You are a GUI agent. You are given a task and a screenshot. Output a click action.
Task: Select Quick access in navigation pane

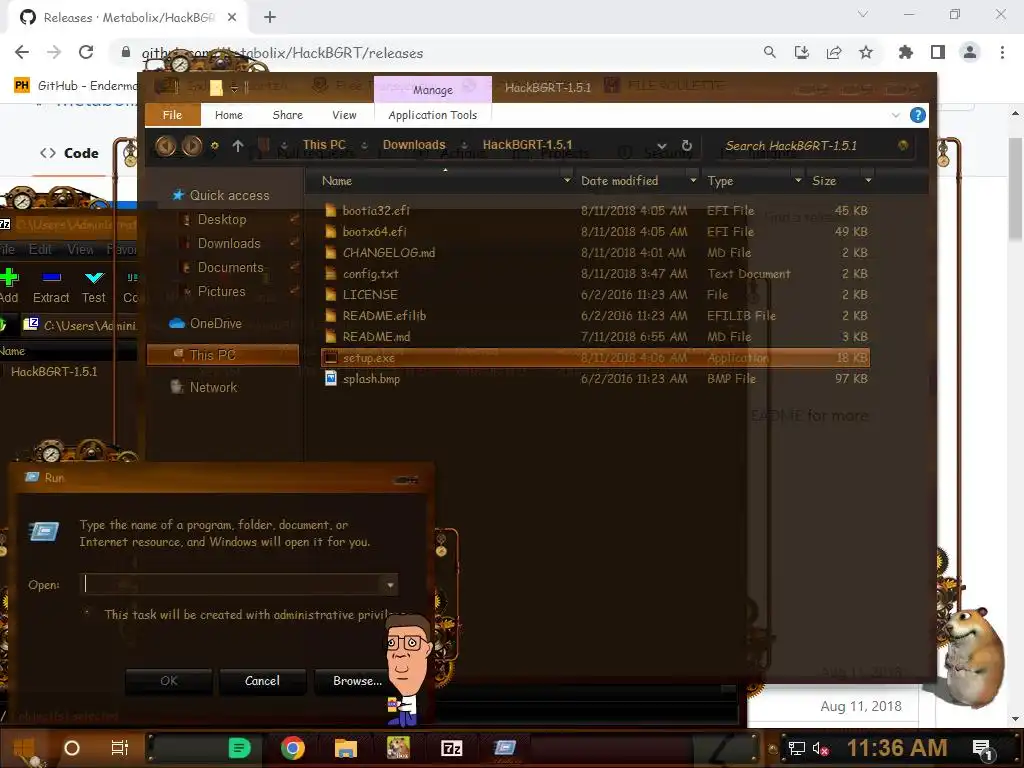click(x=221, y=195)
